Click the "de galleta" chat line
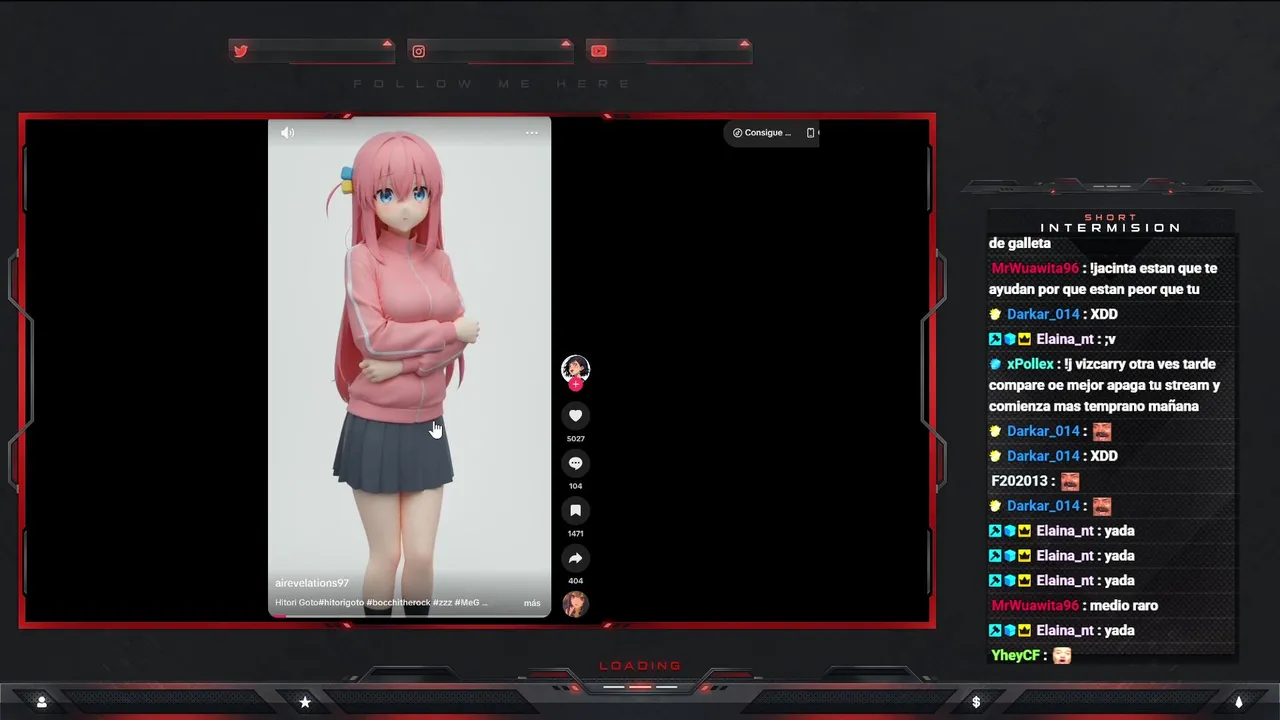Image resolution: width=1280 pixels, height=720 pixels. (1020, 243)
